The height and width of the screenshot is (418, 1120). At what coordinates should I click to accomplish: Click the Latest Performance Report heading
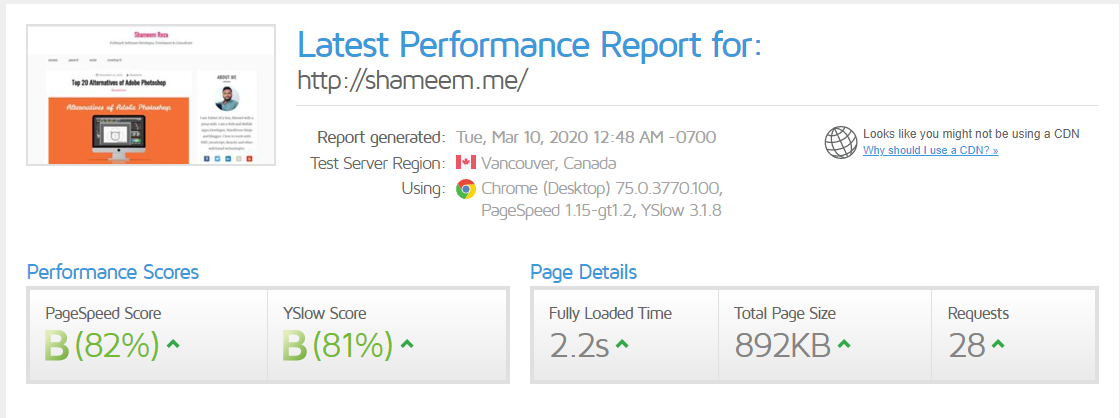[529, 45]
